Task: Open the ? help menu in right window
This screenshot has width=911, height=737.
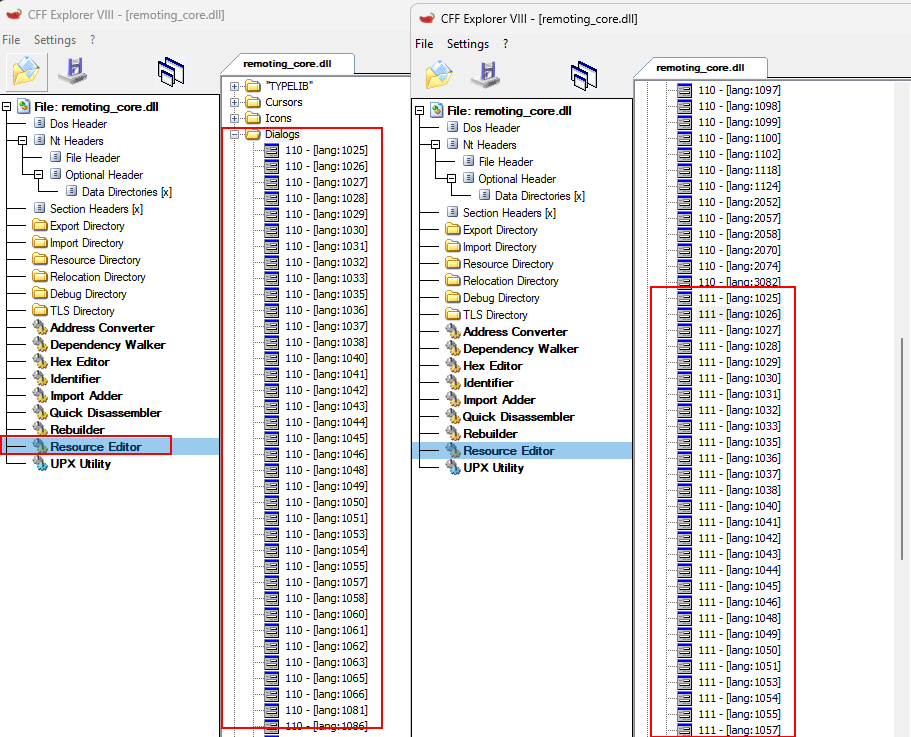Action: click(x=505, y=44)
